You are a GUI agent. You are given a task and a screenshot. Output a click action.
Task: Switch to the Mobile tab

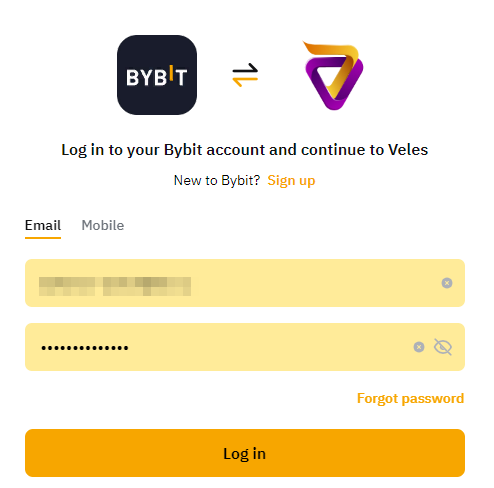tap(103, 226)
